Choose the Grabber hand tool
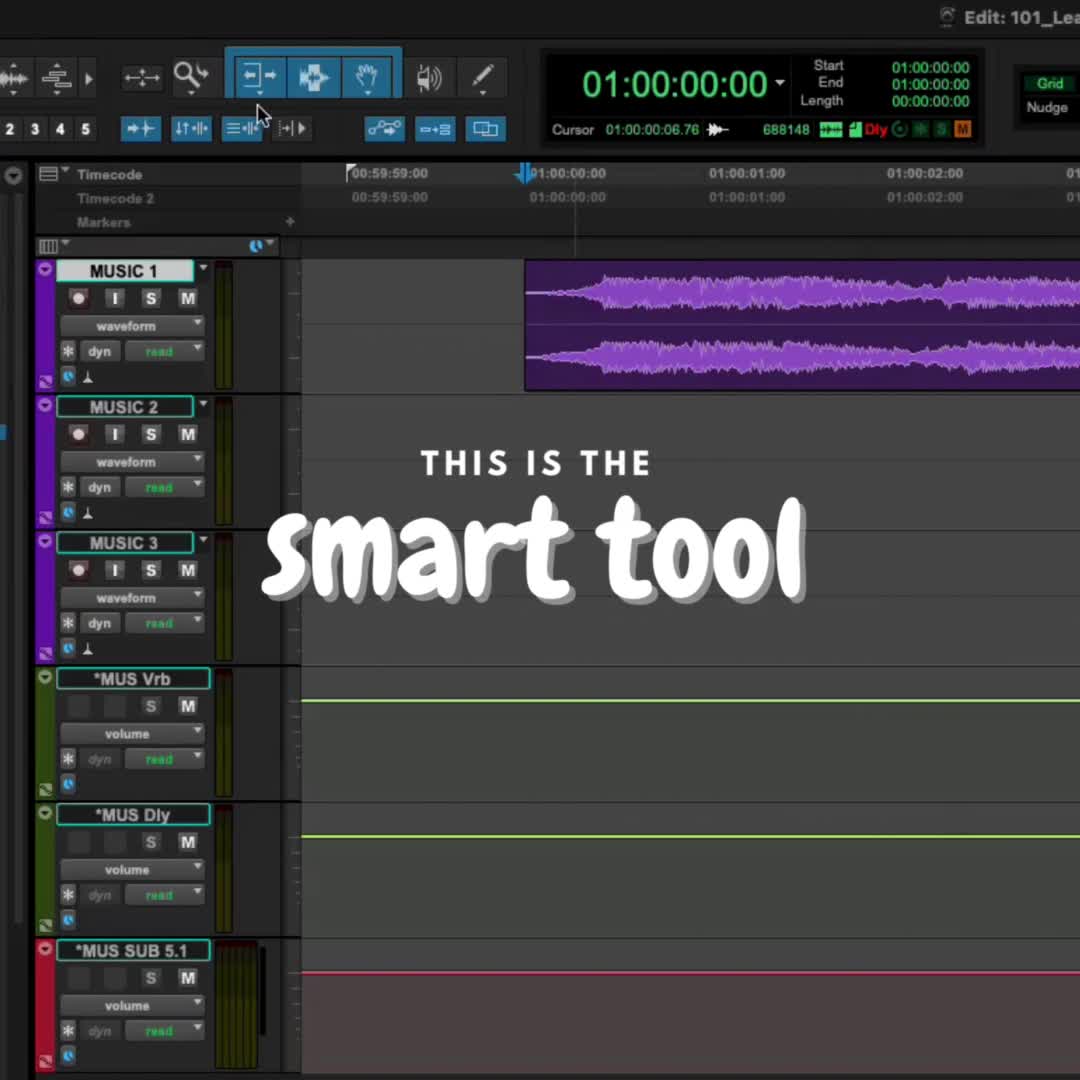Viewport: 1080px width, 1080px height. (x=367, y=76)
